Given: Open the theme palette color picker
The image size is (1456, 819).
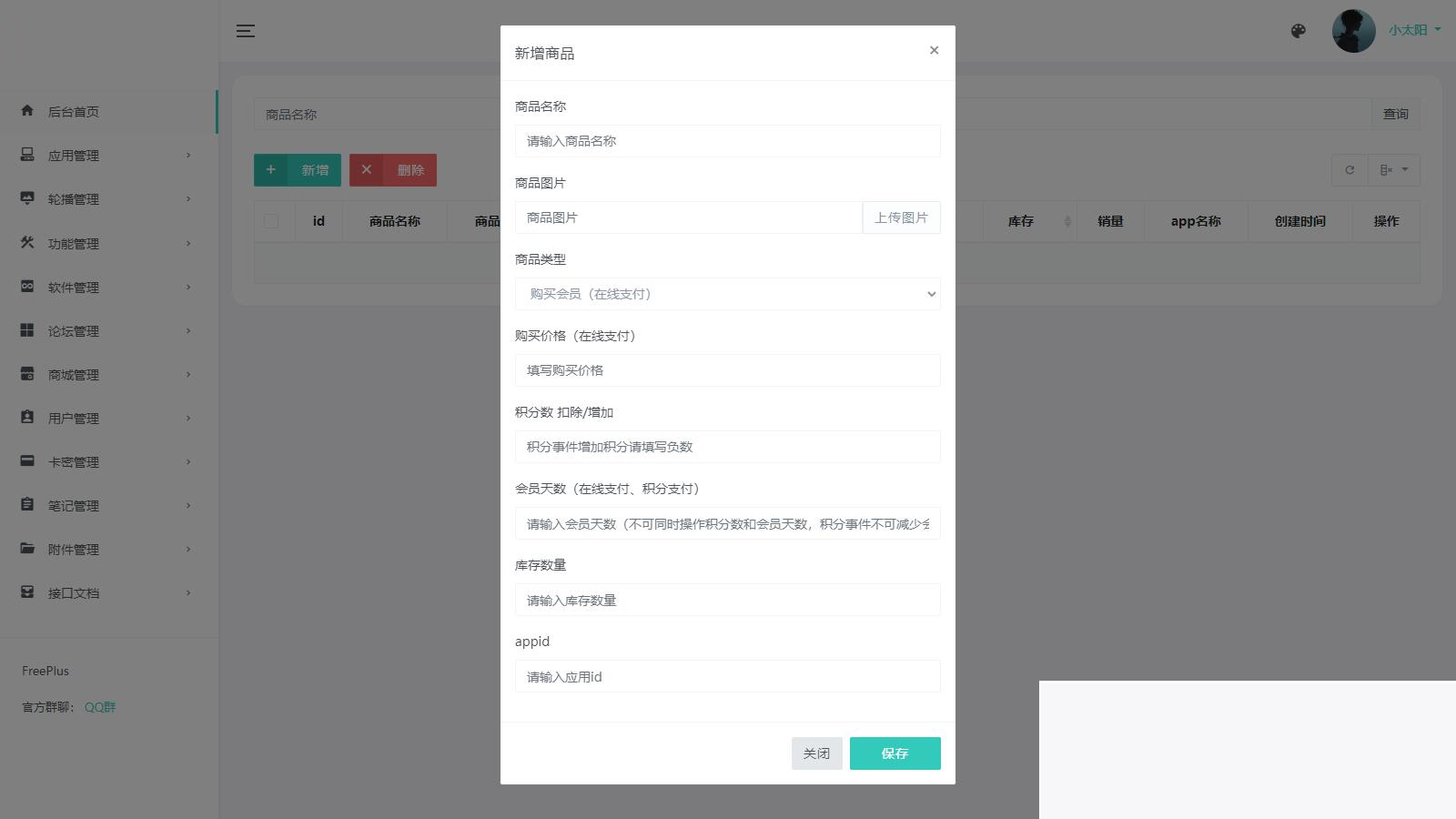Looking at the screenshot, I should point(1298,30).
